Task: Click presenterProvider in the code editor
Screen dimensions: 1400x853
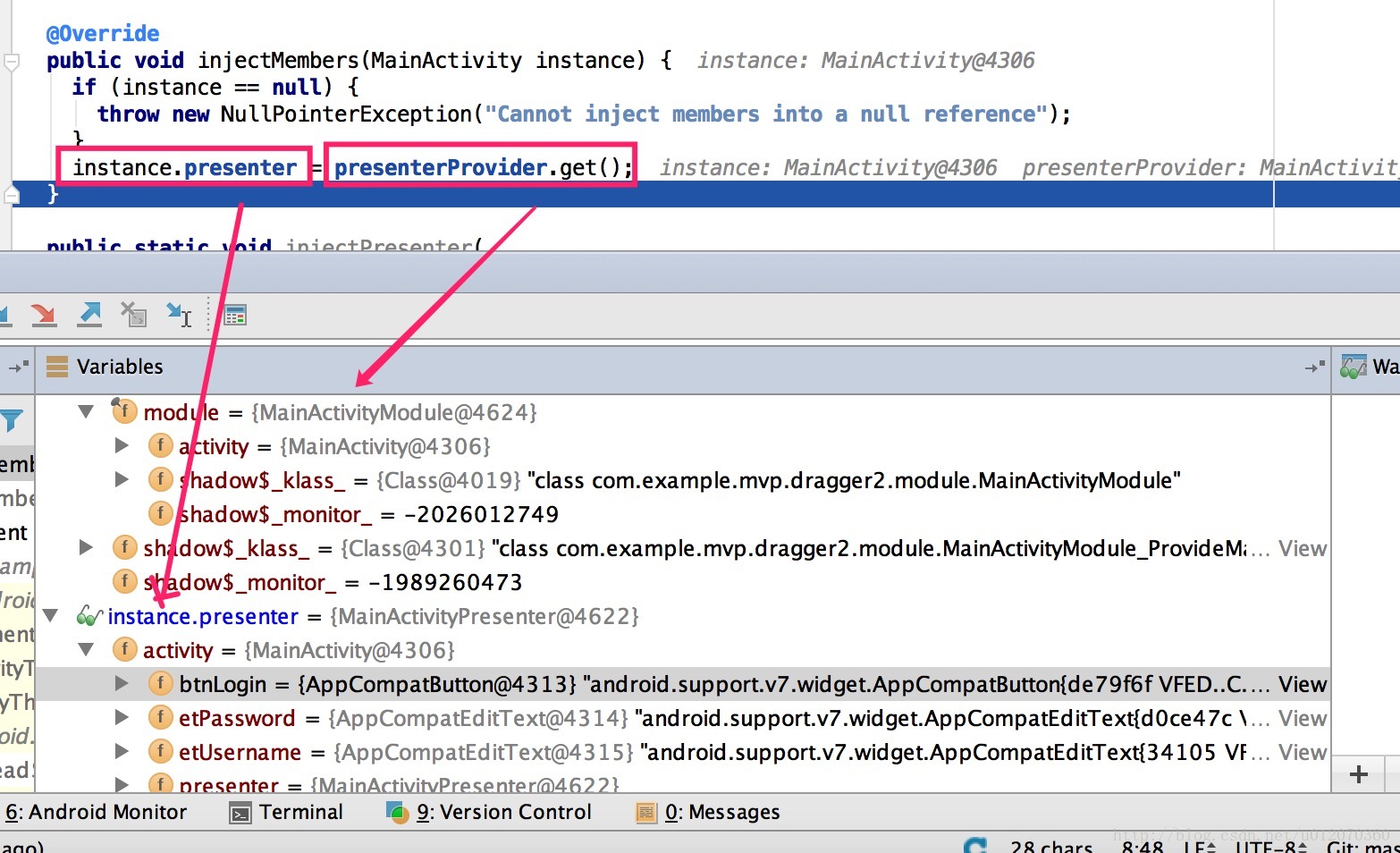Action: point(441,167)
